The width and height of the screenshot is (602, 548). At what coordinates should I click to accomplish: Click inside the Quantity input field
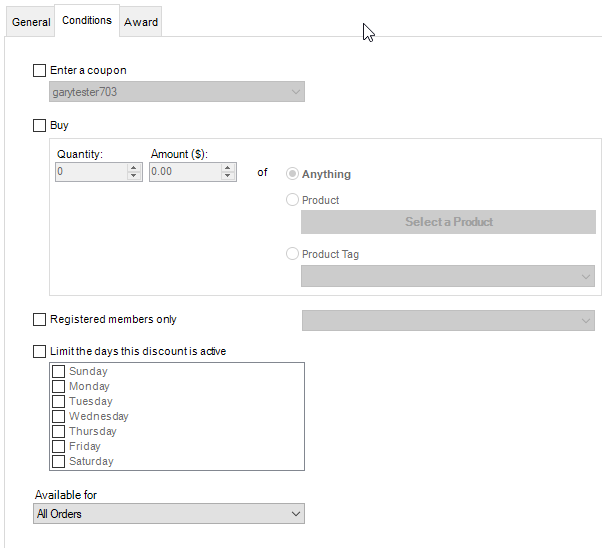point(91,172)
